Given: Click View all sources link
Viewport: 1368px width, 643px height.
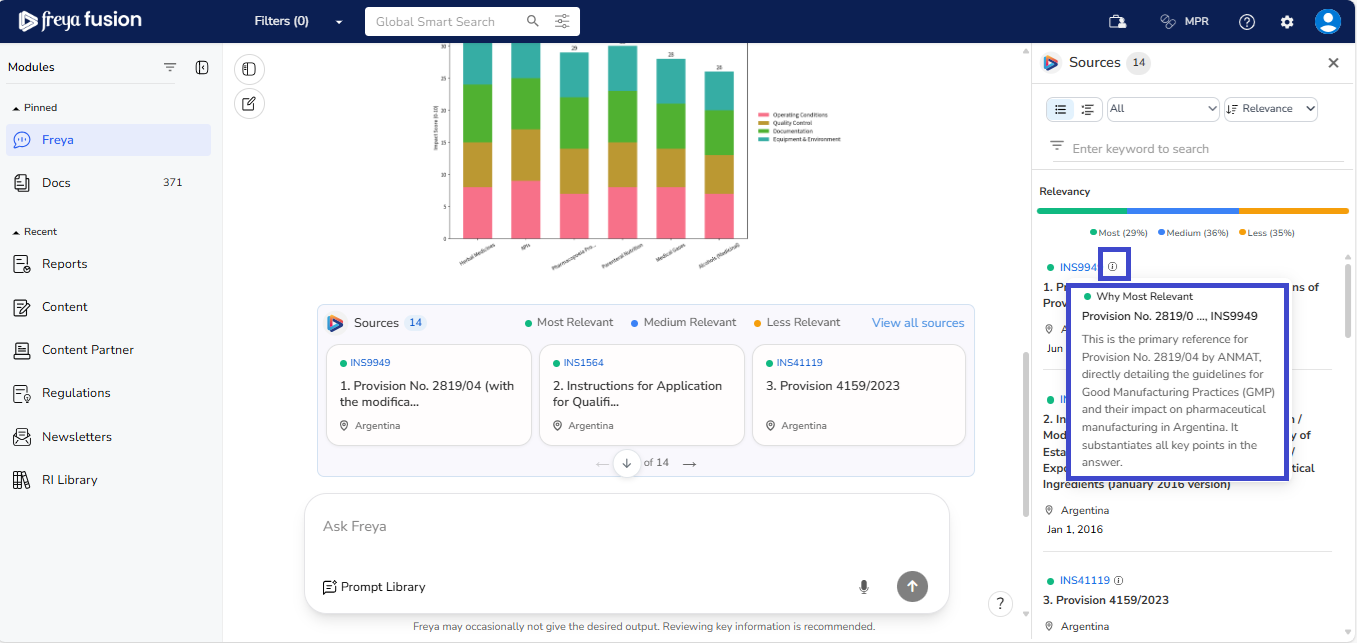Looking at the screenshot, I should coord(917,323).
